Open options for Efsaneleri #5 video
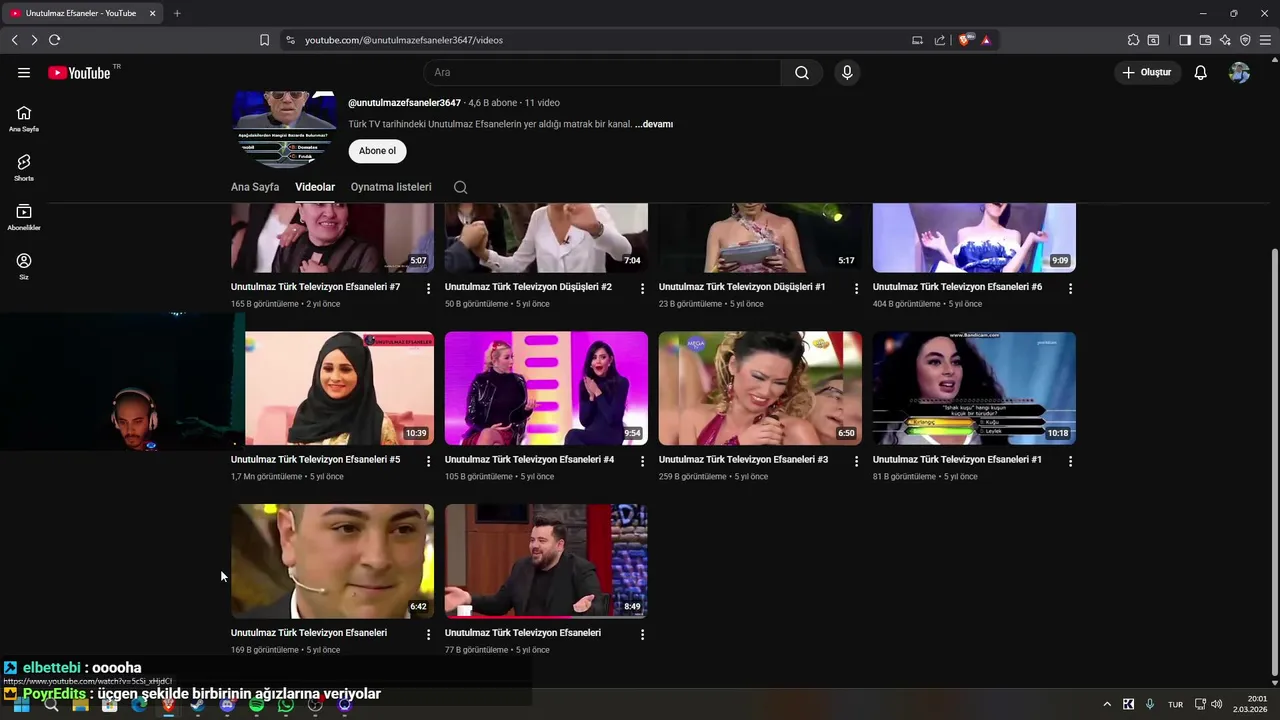The image size is (1280, 720). point(428,461)
